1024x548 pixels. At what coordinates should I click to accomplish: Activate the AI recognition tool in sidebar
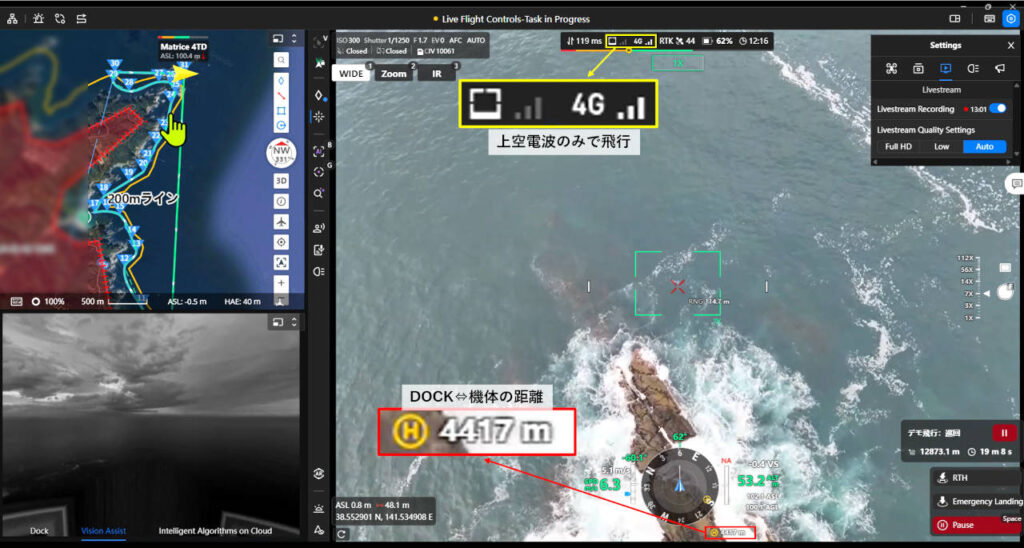[x=319, y=150]
